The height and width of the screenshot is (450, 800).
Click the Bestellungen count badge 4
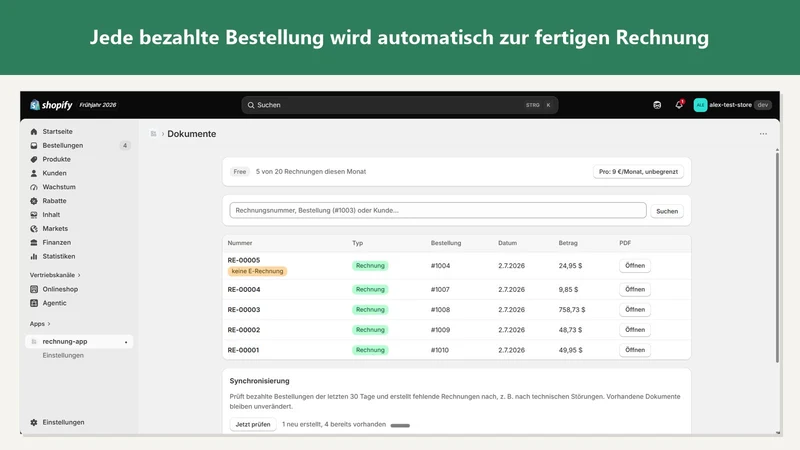point(125,145)
